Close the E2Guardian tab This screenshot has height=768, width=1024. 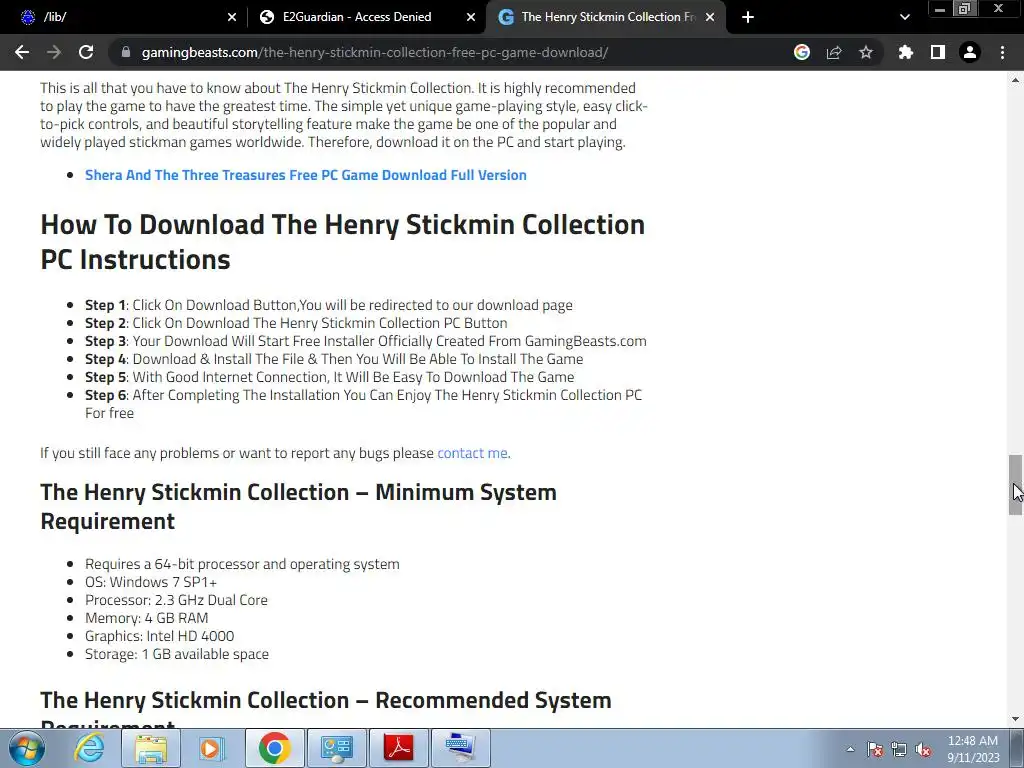(x=471, y=17)
